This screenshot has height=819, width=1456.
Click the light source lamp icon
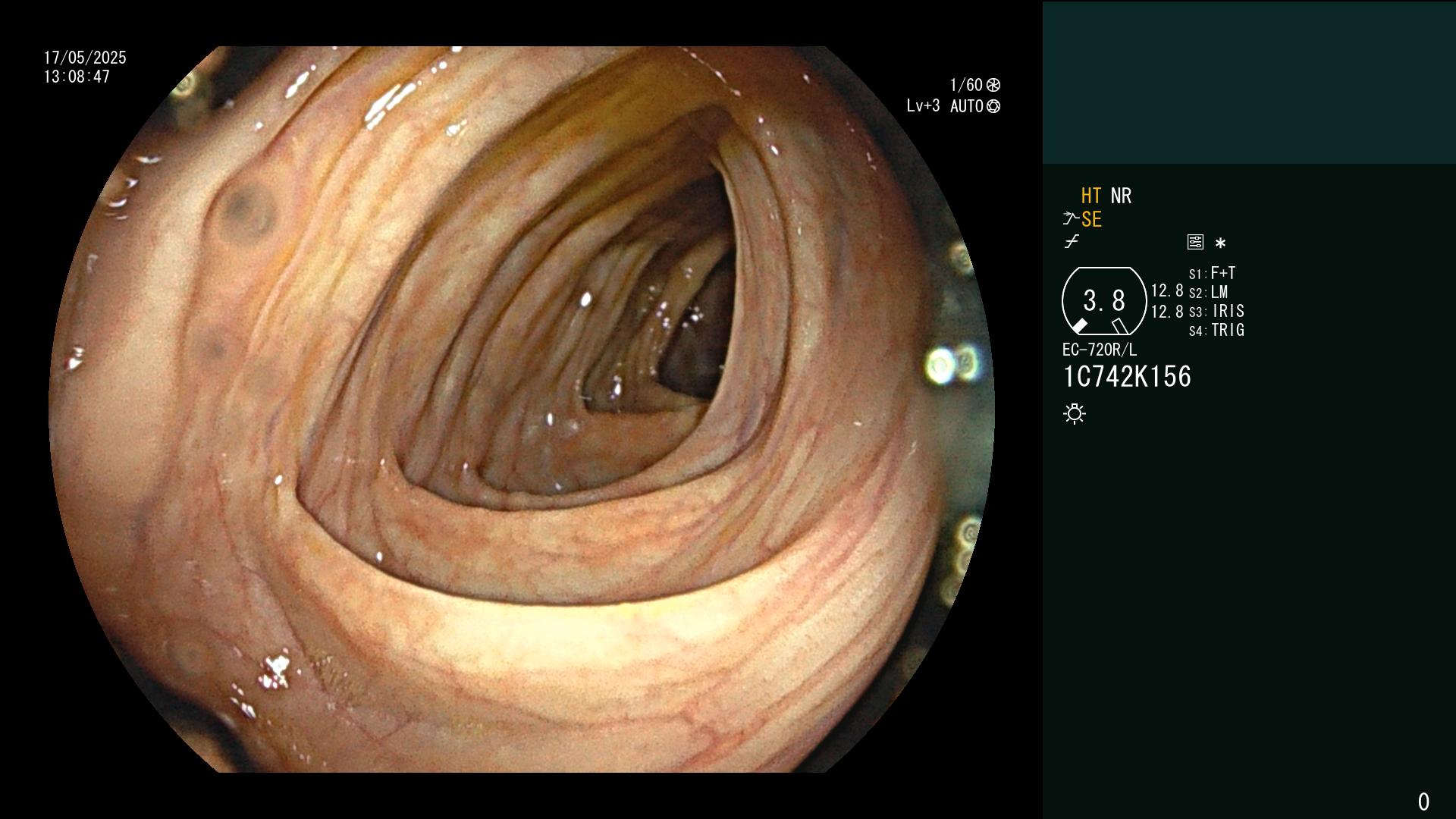[x=1075, y=413]
